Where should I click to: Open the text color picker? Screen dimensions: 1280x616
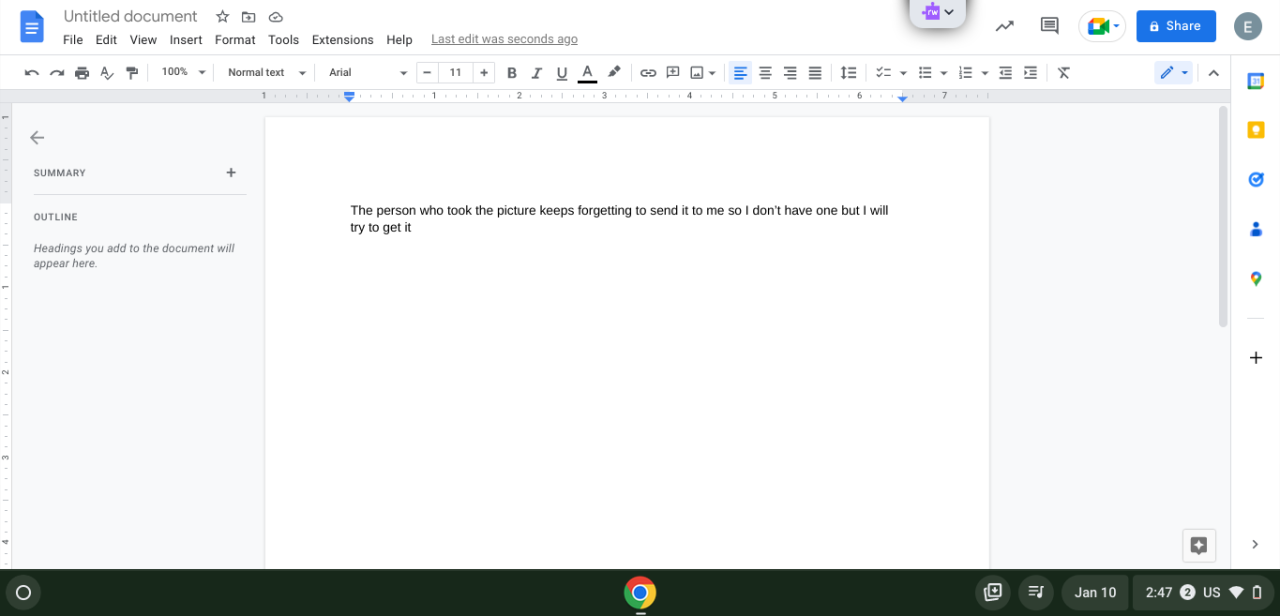pyautogui.click(x=587, y=73)
